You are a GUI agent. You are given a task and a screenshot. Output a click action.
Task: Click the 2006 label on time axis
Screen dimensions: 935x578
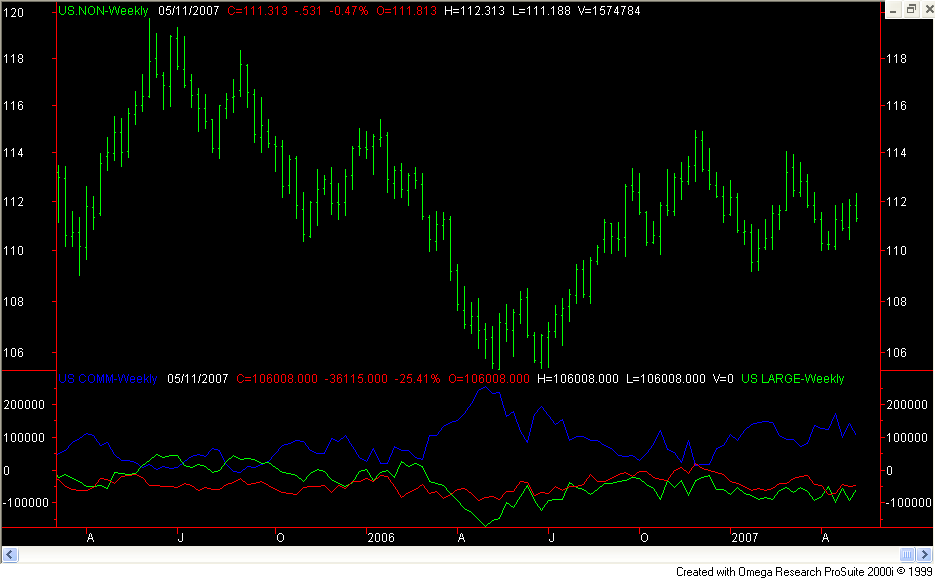pyautogui.click(x=381, y=538)
